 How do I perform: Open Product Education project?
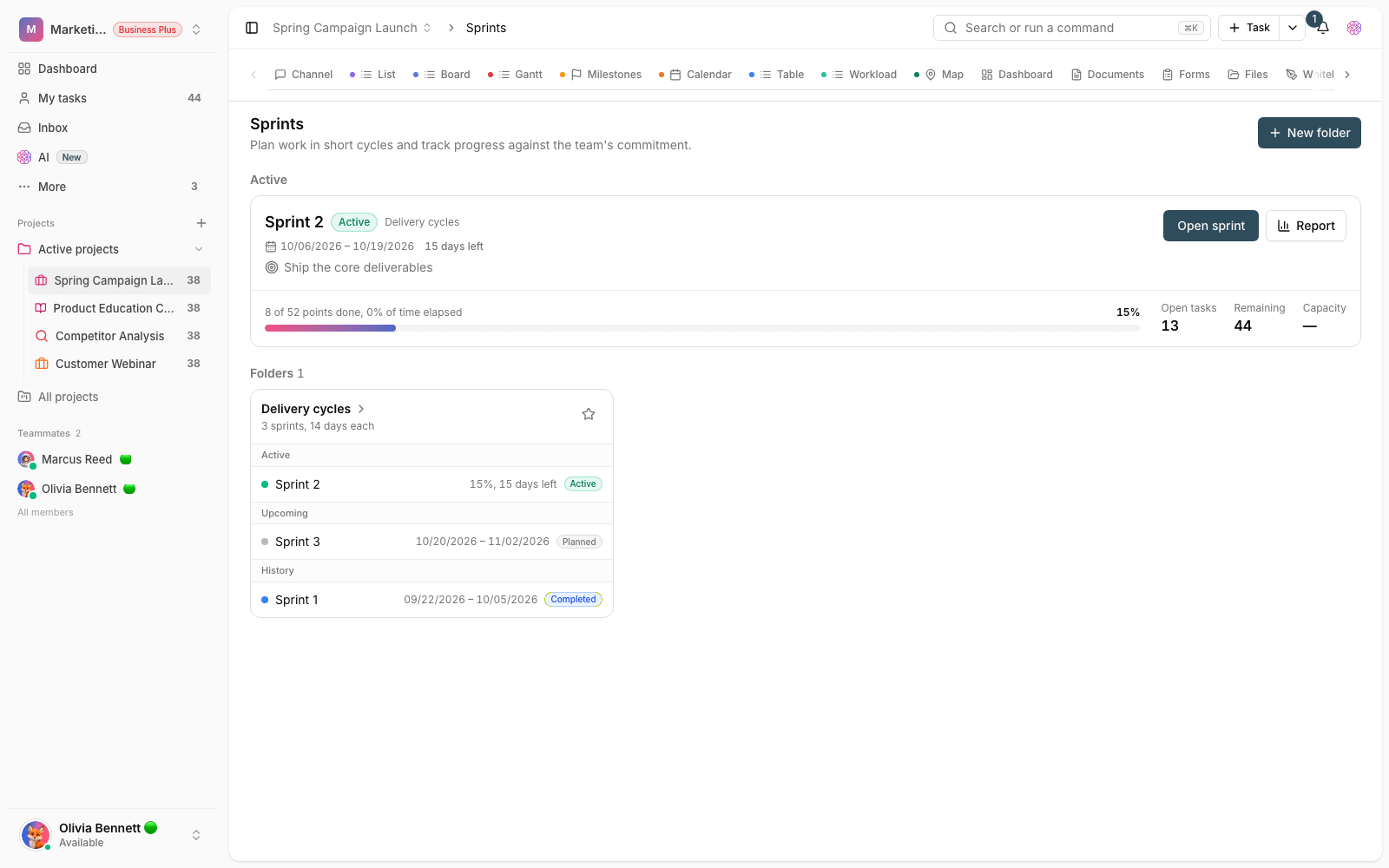pyautogui.click(x=120, y=308)
